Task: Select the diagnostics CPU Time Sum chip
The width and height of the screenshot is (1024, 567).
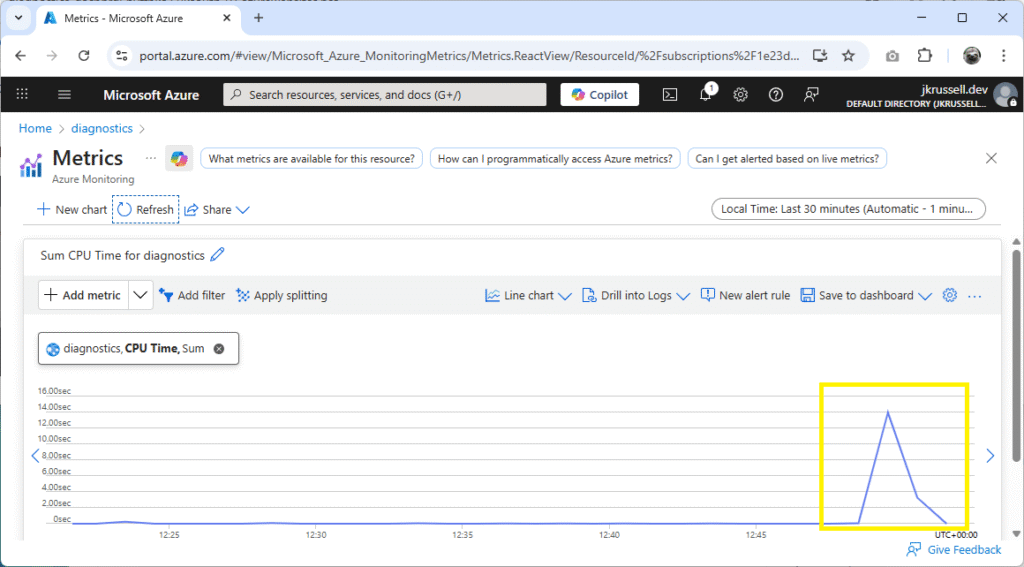Action: click(x=138, y=349)
